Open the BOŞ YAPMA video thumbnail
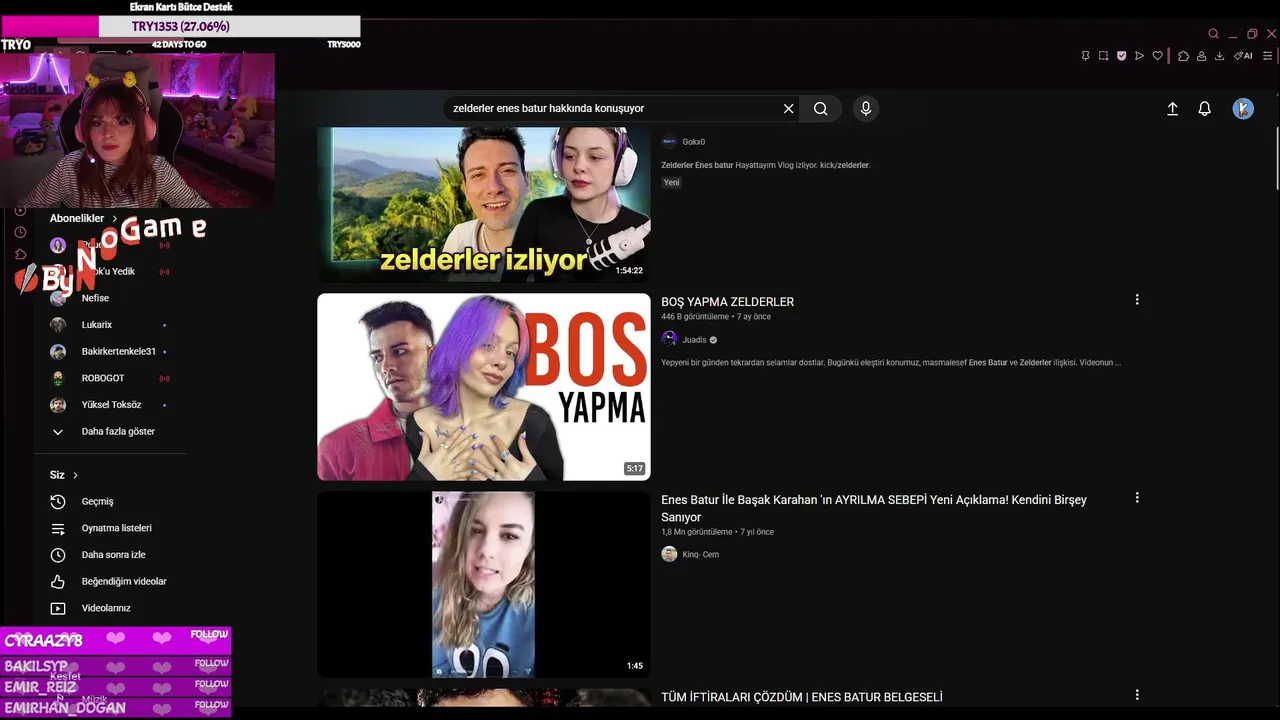Image resolution: width=1280 pixels, height=720 pixels. tap(484, 387)
